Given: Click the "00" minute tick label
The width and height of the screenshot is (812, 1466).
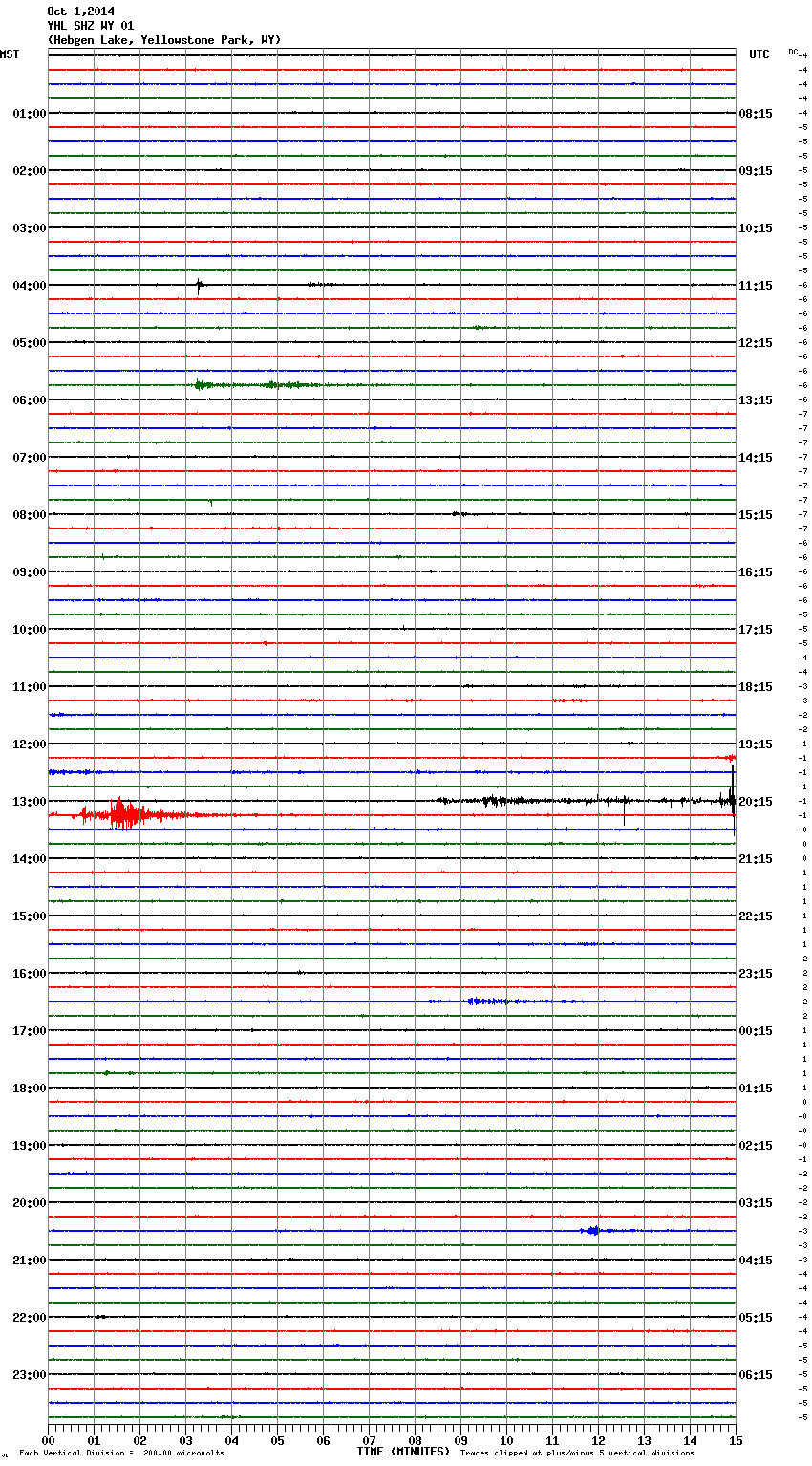Looking at the screenshot, I should [x=48, y=1440].
